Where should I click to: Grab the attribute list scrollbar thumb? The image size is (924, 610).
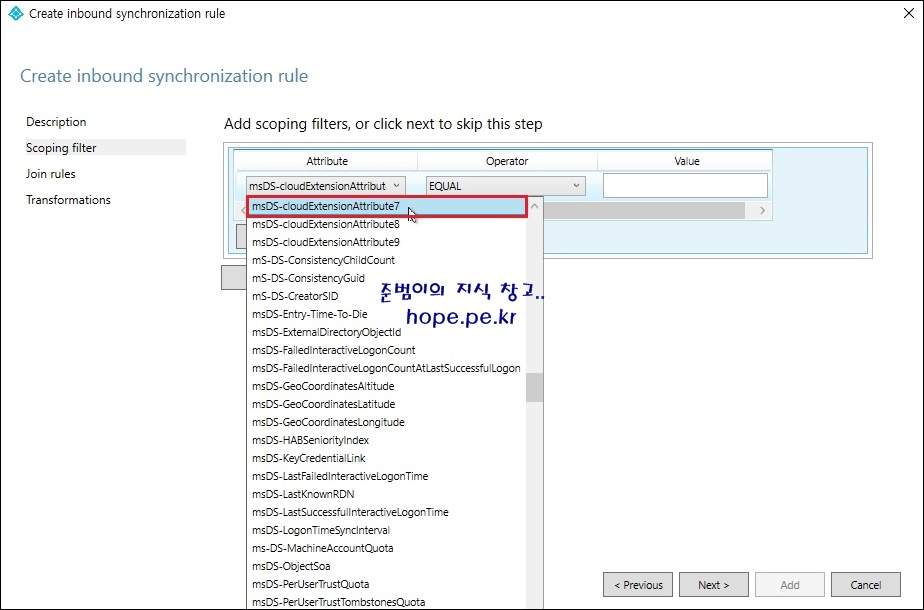(x=534, y=387)
